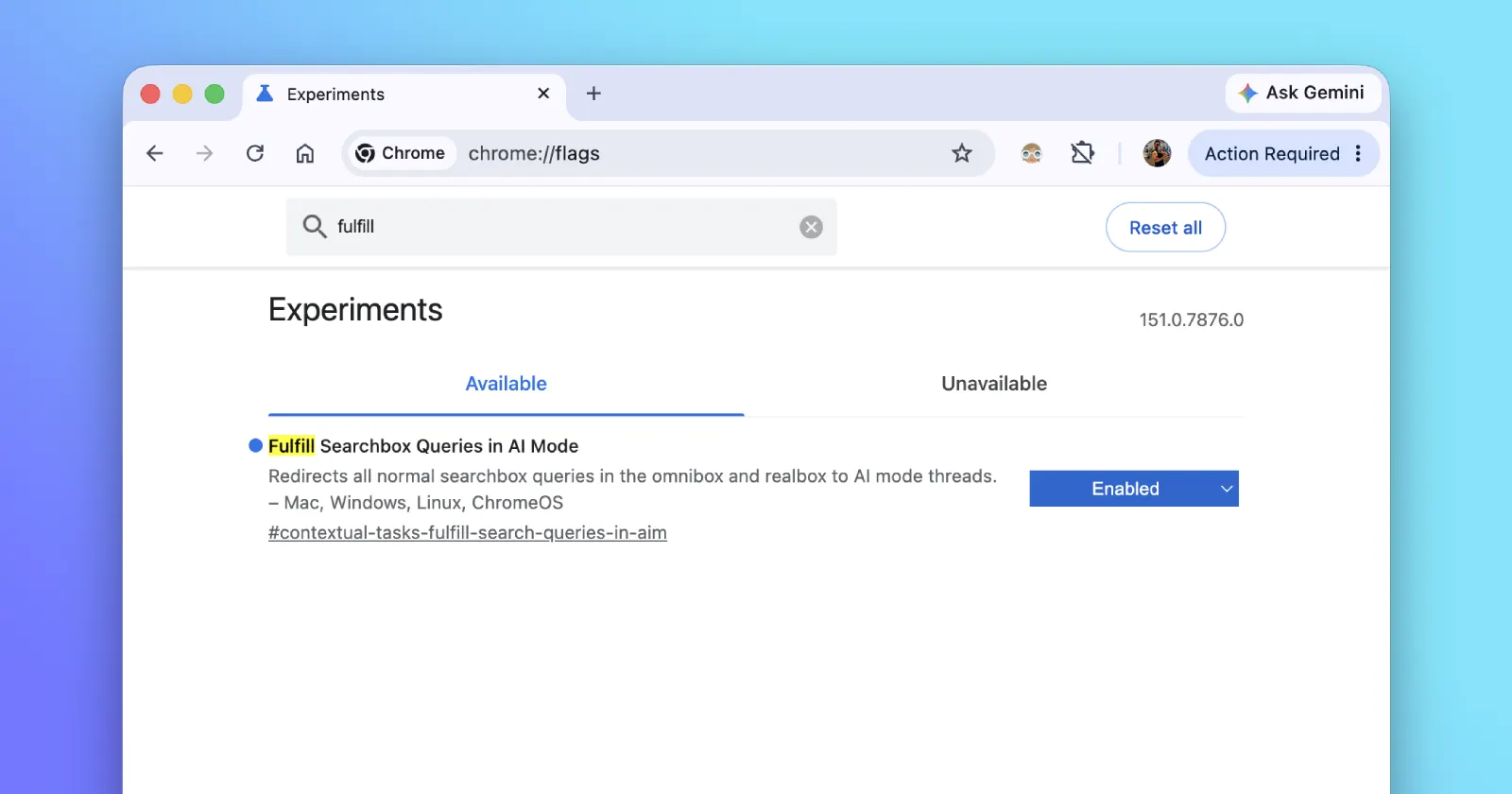1512x794 pixels.
Task: Click the forward navigation arrow
Action: point(204,153)
